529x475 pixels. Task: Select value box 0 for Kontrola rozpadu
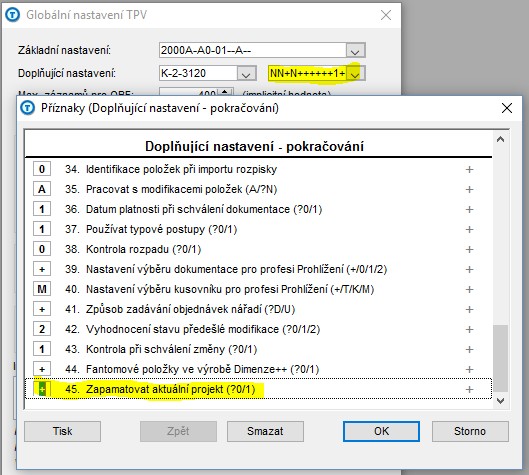(42, 249)
